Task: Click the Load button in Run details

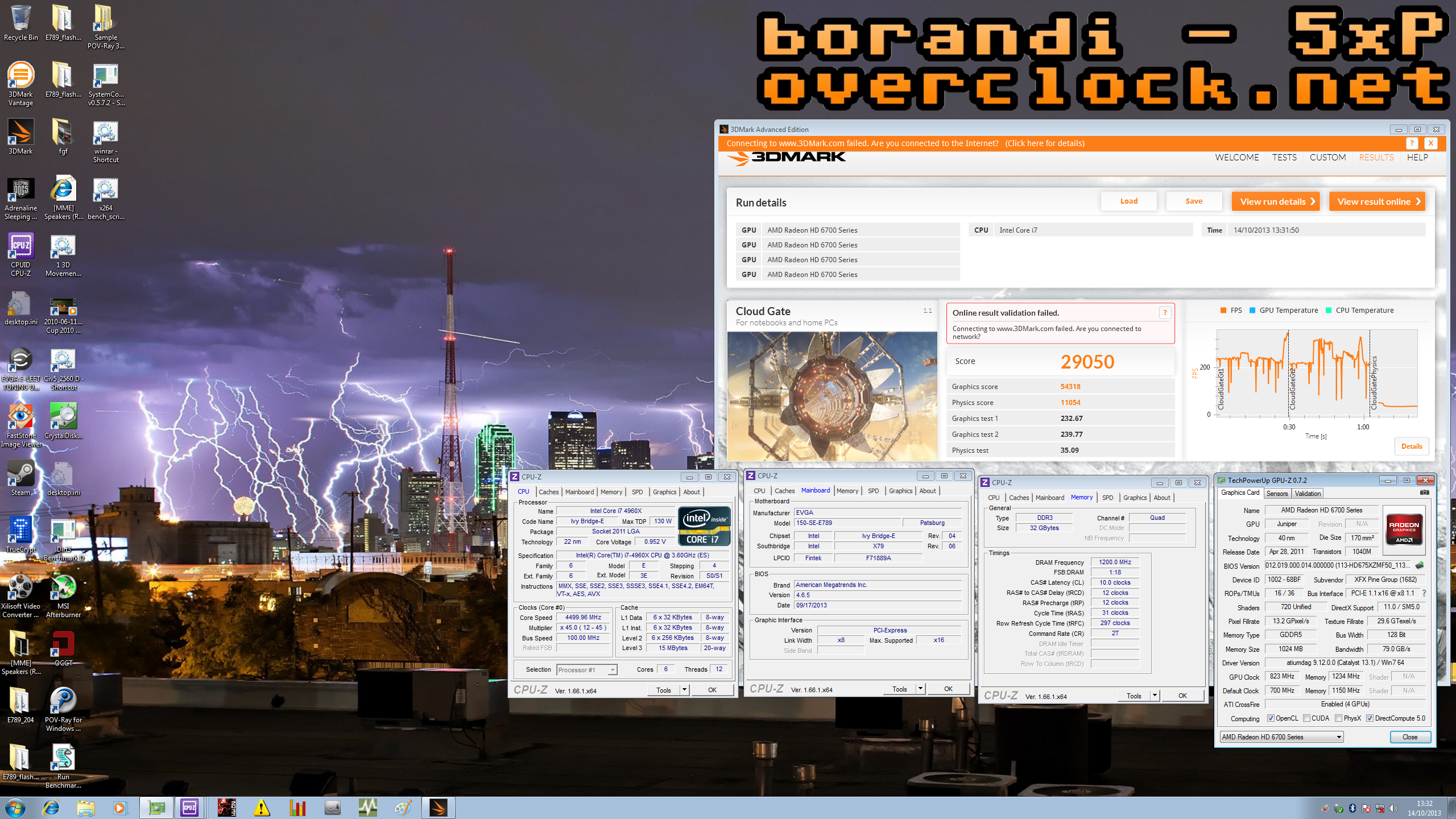Action: point(1129,201)
